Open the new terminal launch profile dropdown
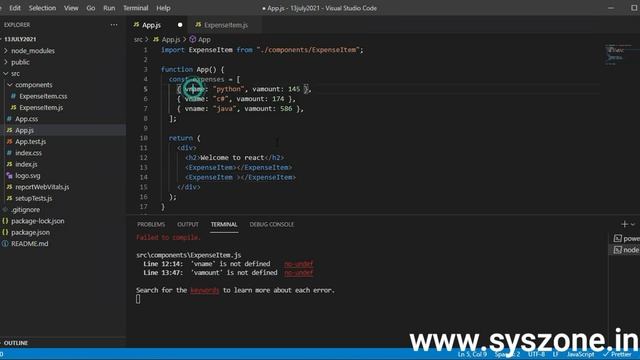Image resolution: width=640 pixels, height=360 pixels. point(633,224)
